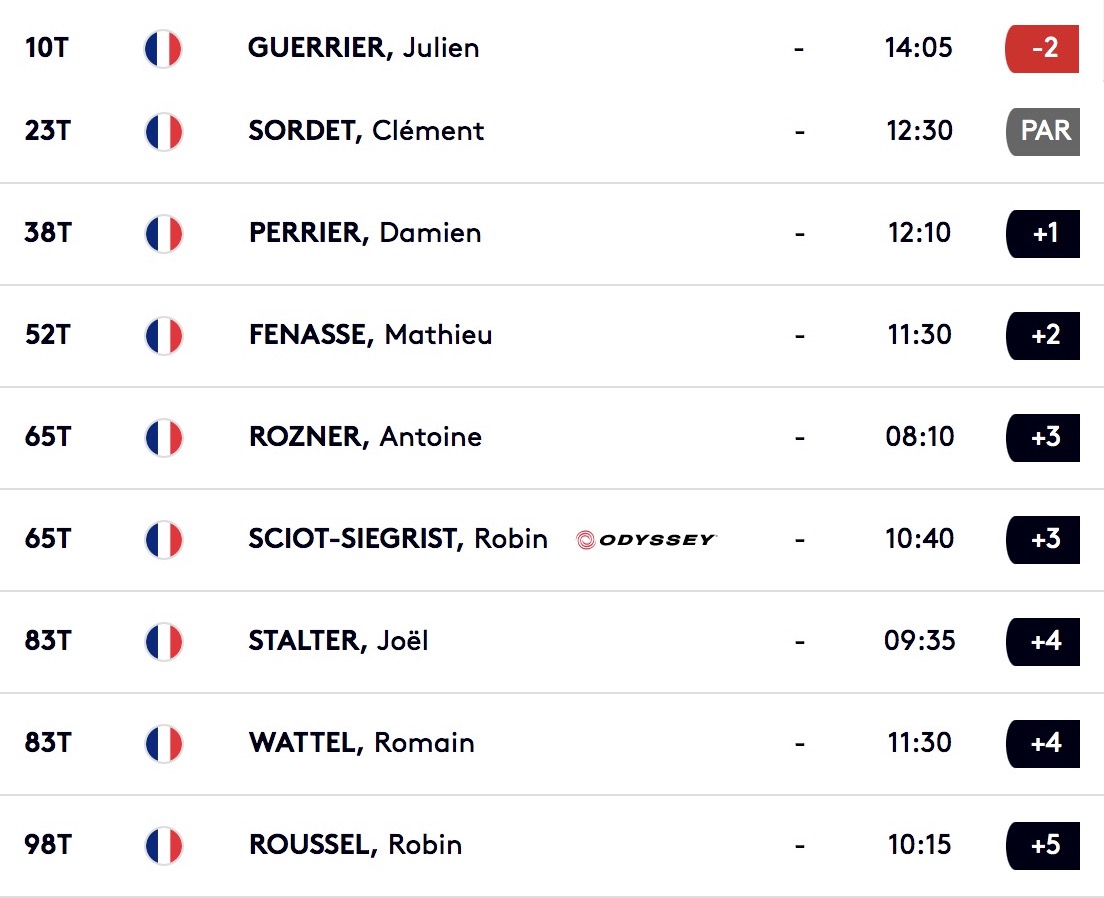Click the flag icon next to FENASSE, Mathieu
This screenshot has height=898, width=1104.
point(164,336)
